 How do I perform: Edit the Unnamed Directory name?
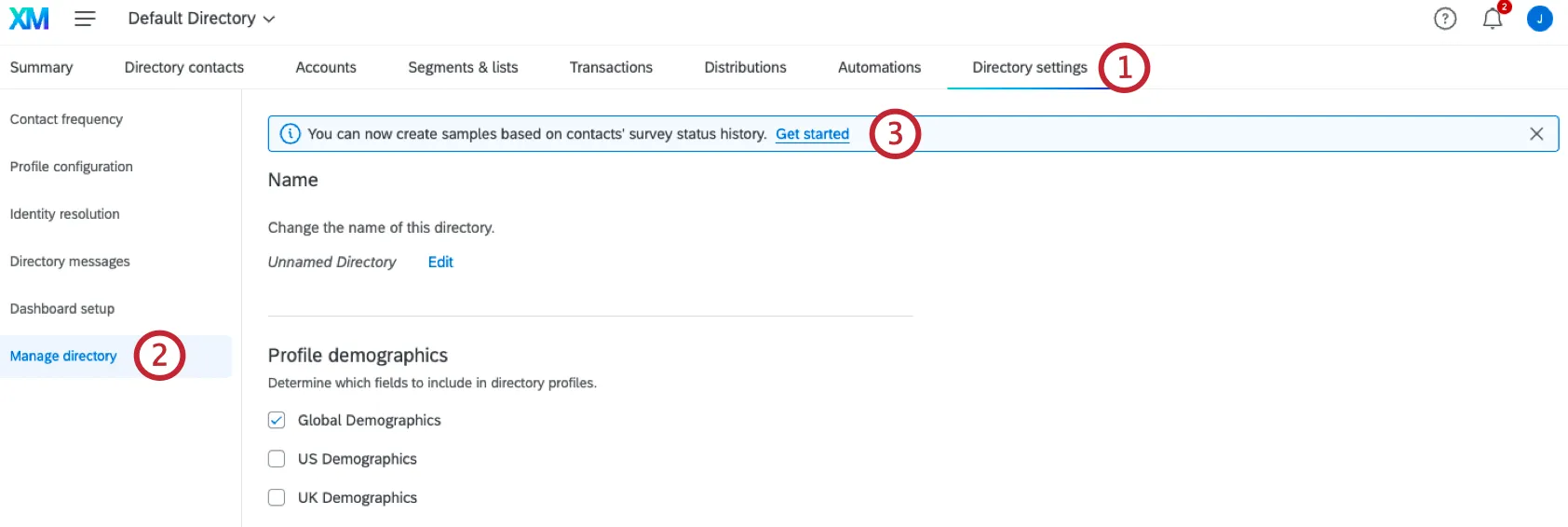[440, 263]
